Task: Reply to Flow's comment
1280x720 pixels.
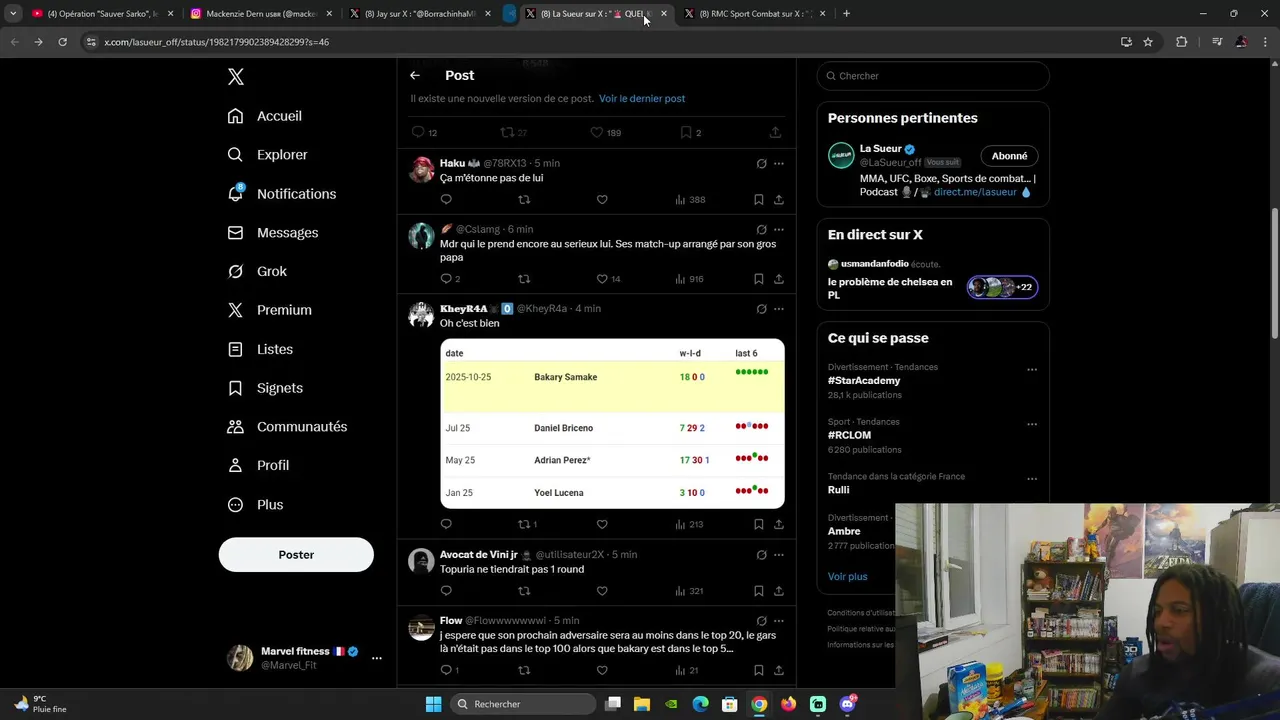Action: click(x=446, y=670)
